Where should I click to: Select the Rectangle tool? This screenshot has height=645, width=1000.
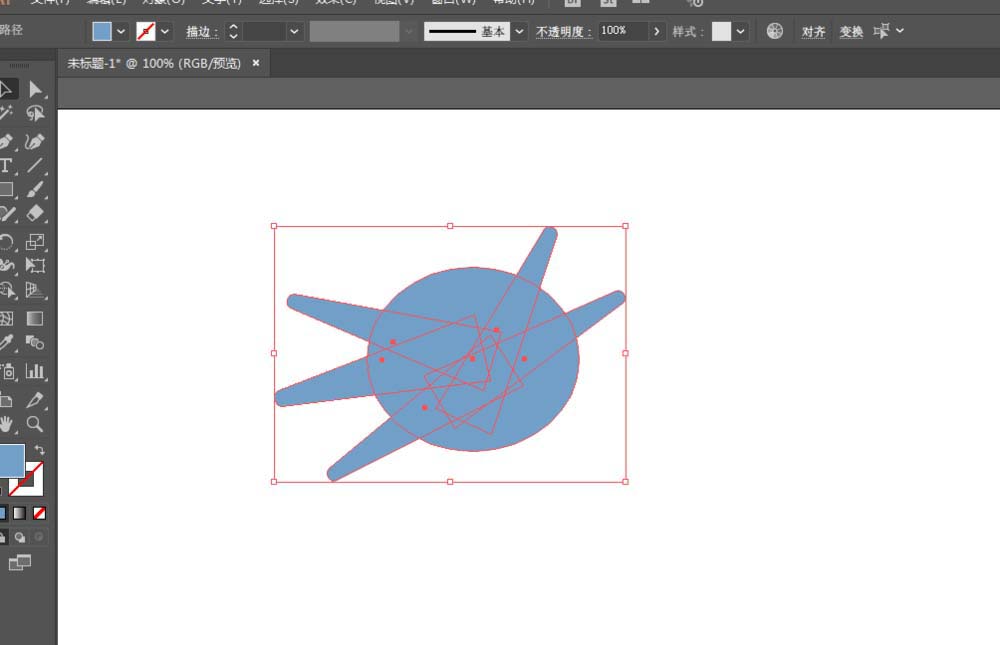click(6, 189)
